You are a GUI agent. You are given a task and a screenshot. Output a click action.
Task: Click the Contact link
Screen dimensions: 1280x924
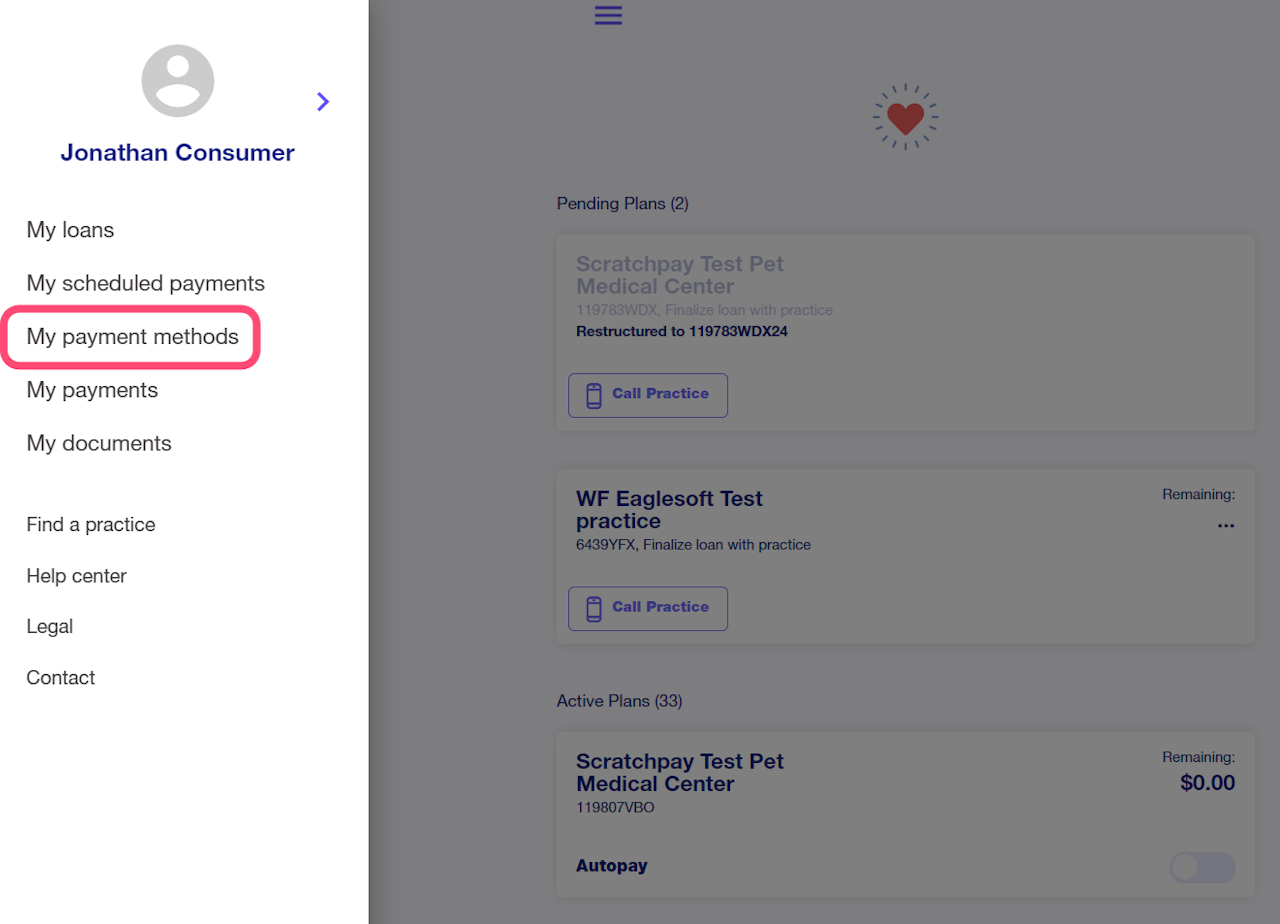pyautogui.click(x=61, y=678)
